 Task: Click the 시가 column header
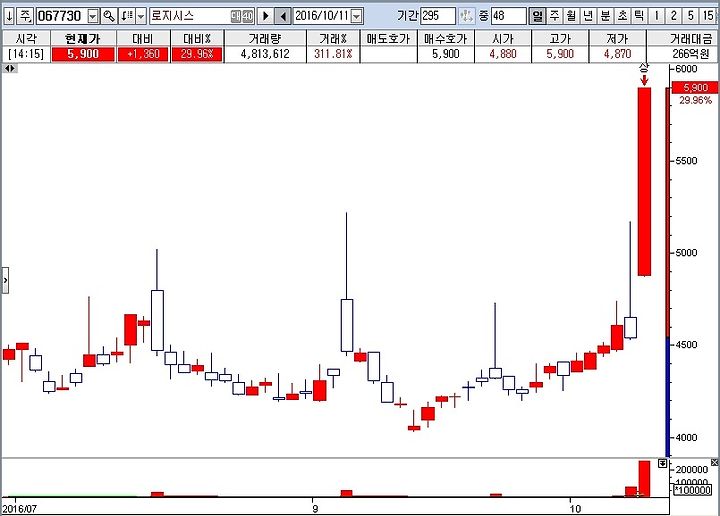[503, 39]
